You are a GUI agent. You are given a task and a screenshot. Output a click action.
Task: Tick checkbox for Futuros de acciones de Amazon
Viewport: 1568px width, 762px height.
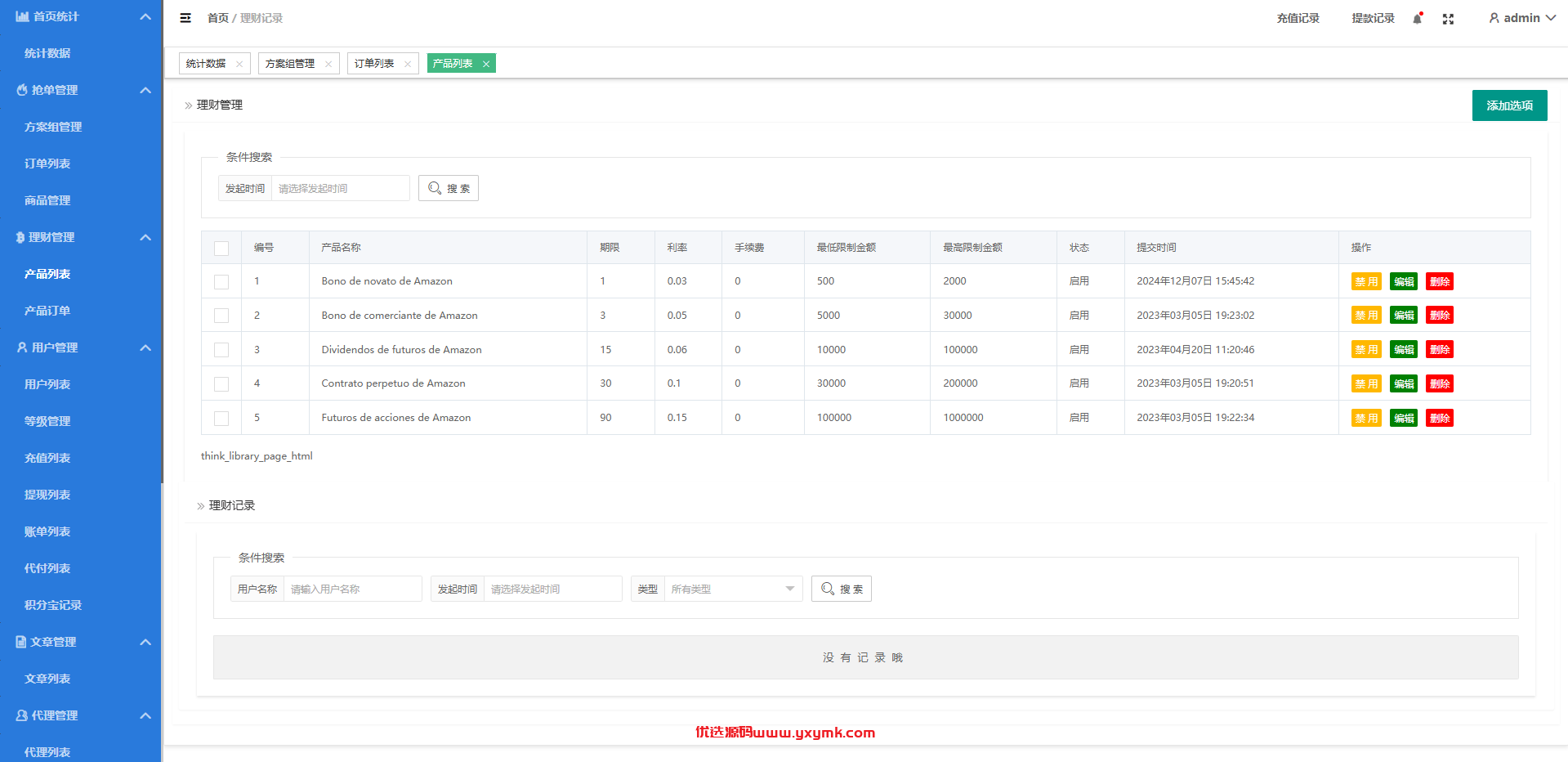coord(221,418)
